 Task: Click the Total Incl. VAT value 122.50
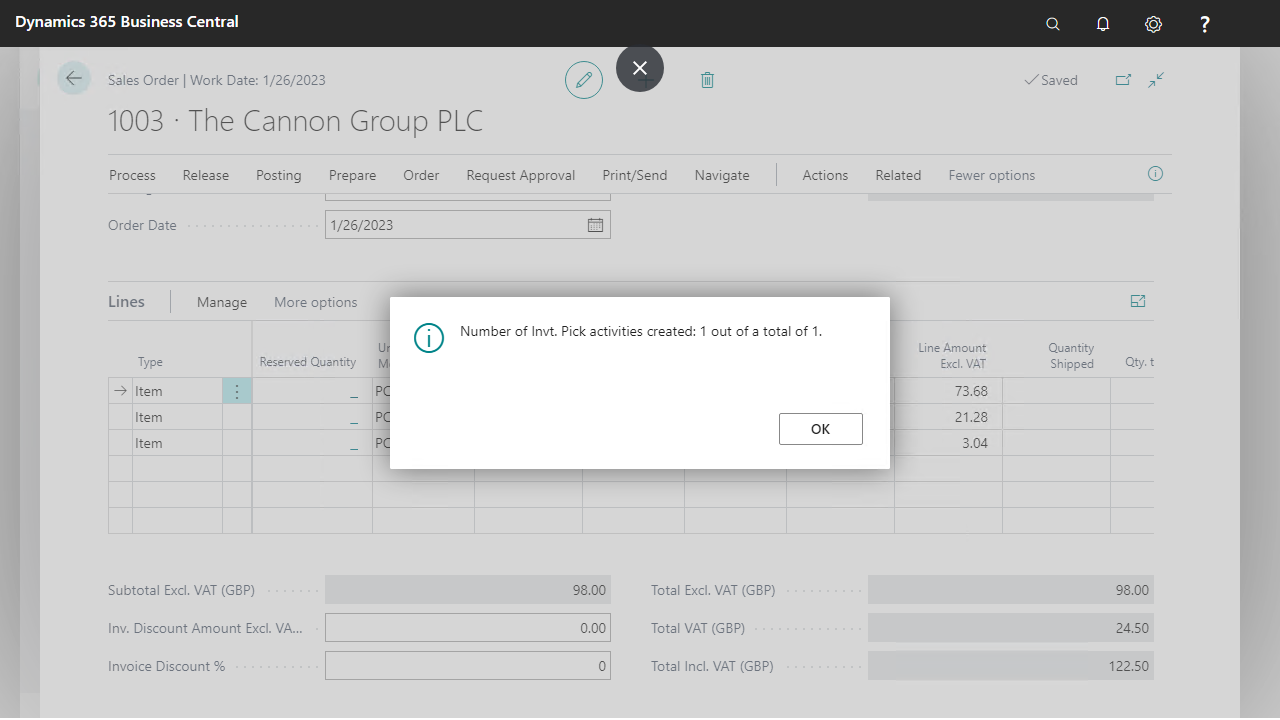[1011, 666]
